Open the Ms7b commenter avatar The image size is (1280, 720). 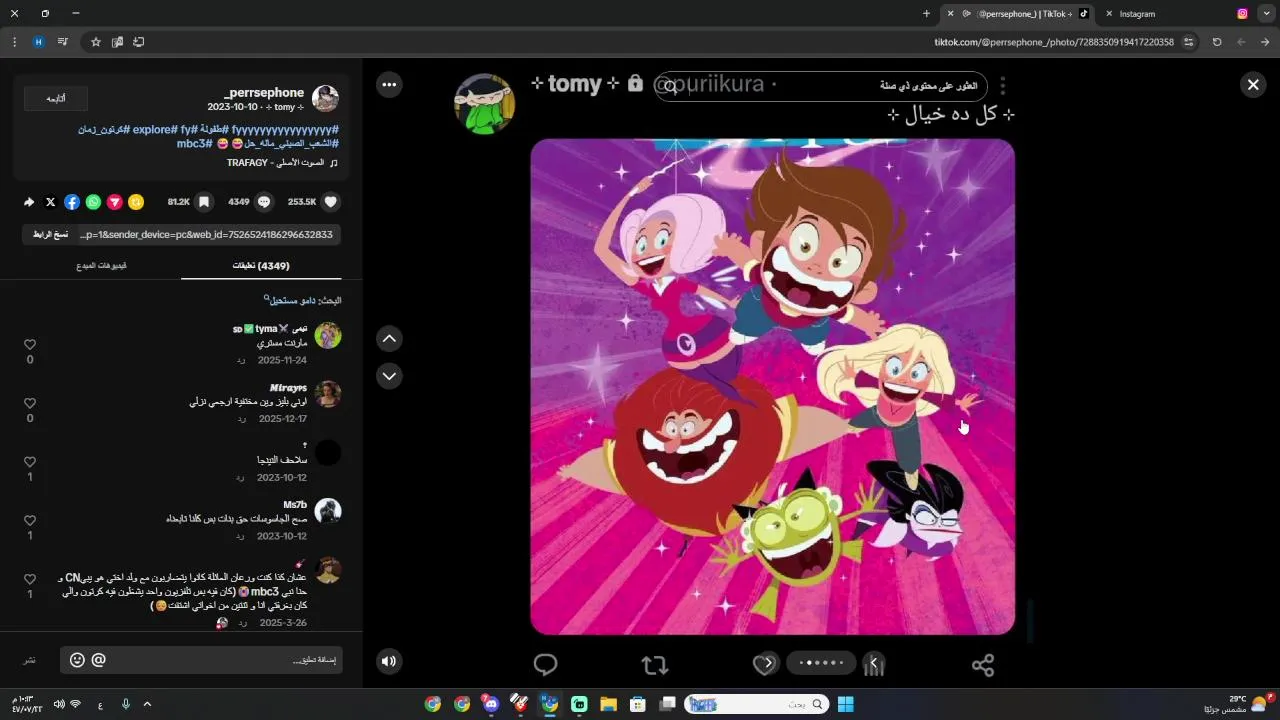328,511
